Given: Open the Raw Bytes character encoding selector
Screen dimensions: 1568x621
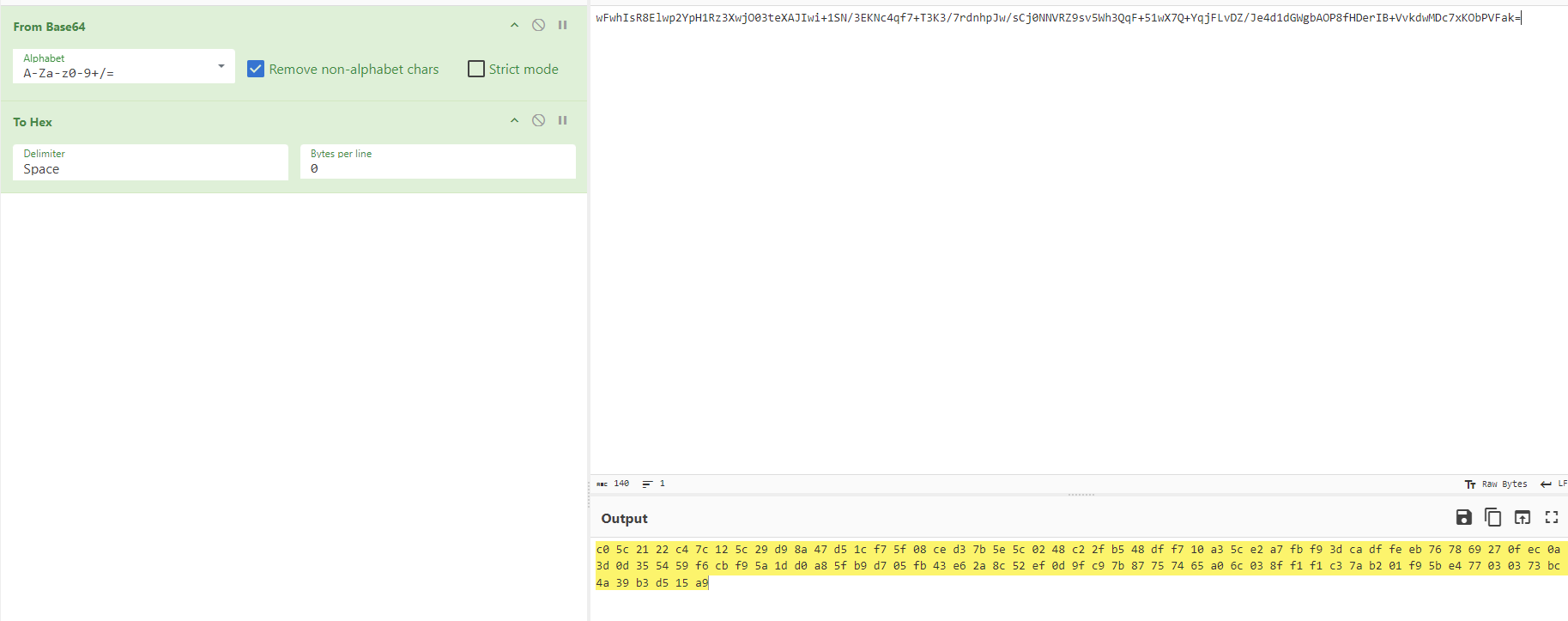Looking at the screenshot, I should coord(1496,484).
